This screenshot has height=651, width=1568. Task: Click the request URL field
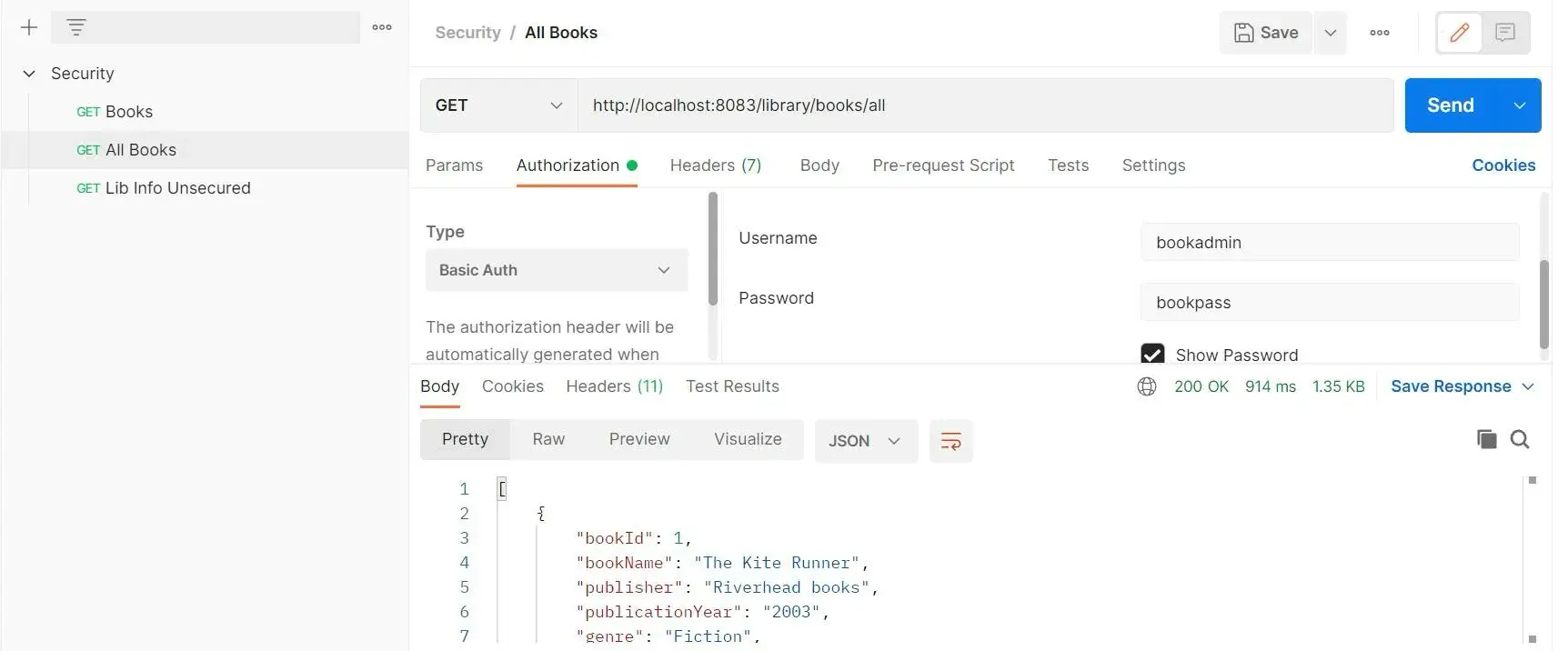[985, 105]
